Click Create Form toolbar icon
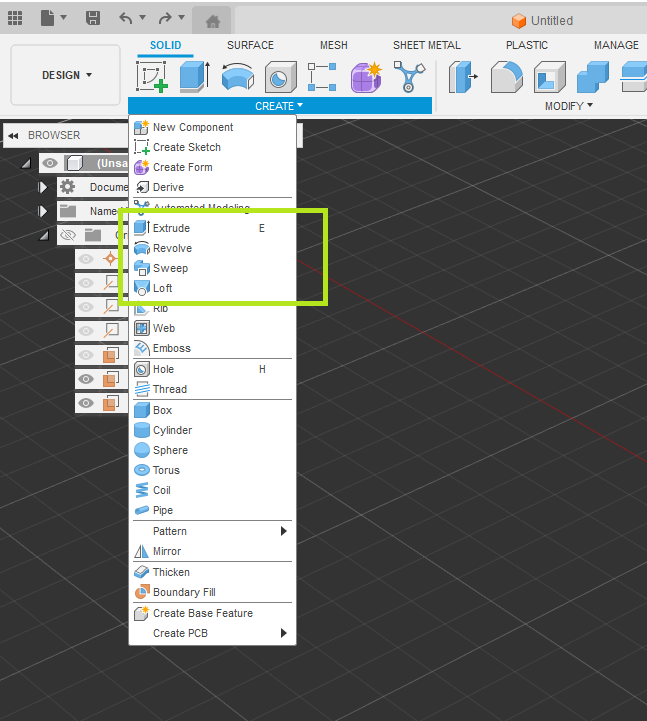 [x=366, y=77]
